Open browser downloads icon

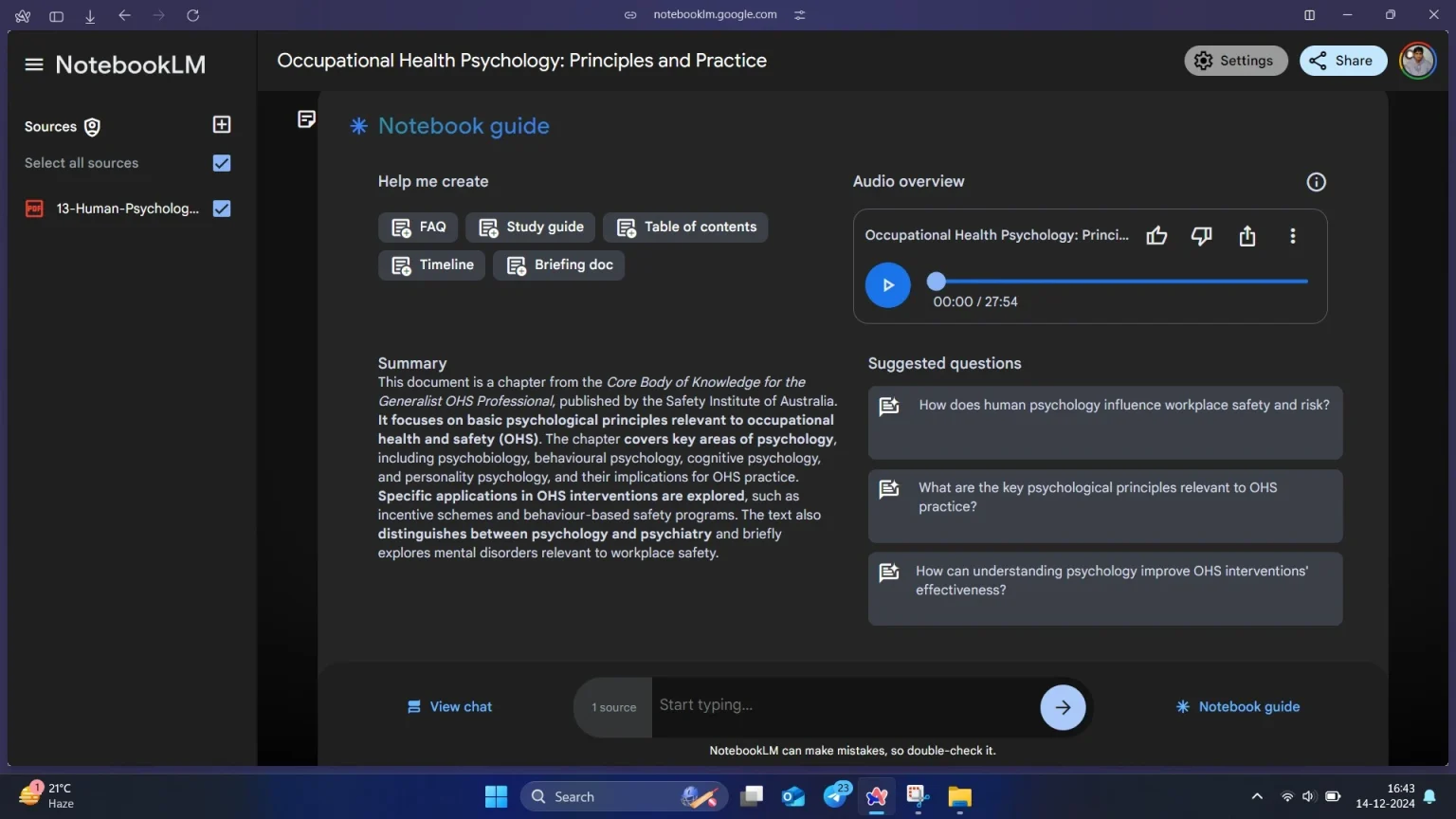coord(90,15)
